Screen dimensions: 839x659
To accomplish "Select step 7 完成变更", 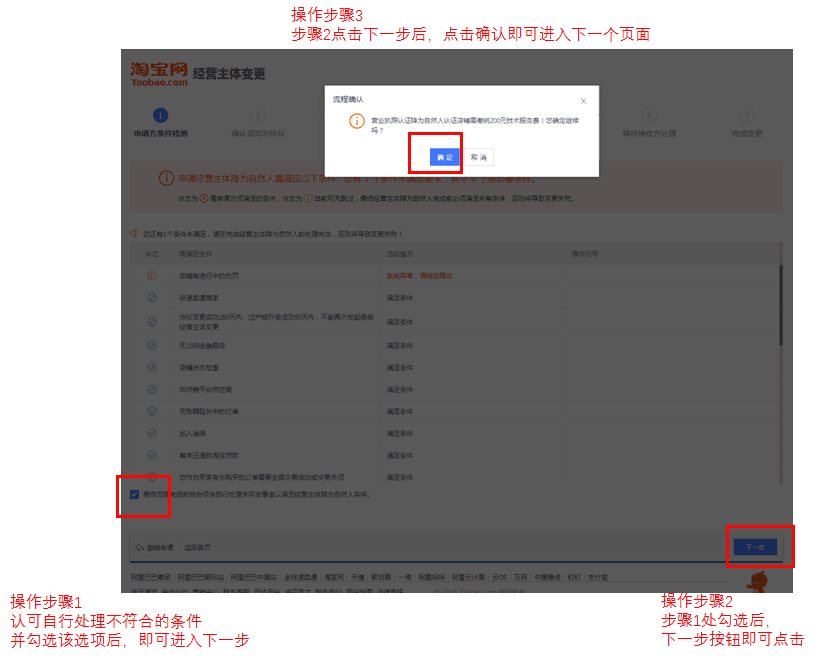I will coord(747,123).
